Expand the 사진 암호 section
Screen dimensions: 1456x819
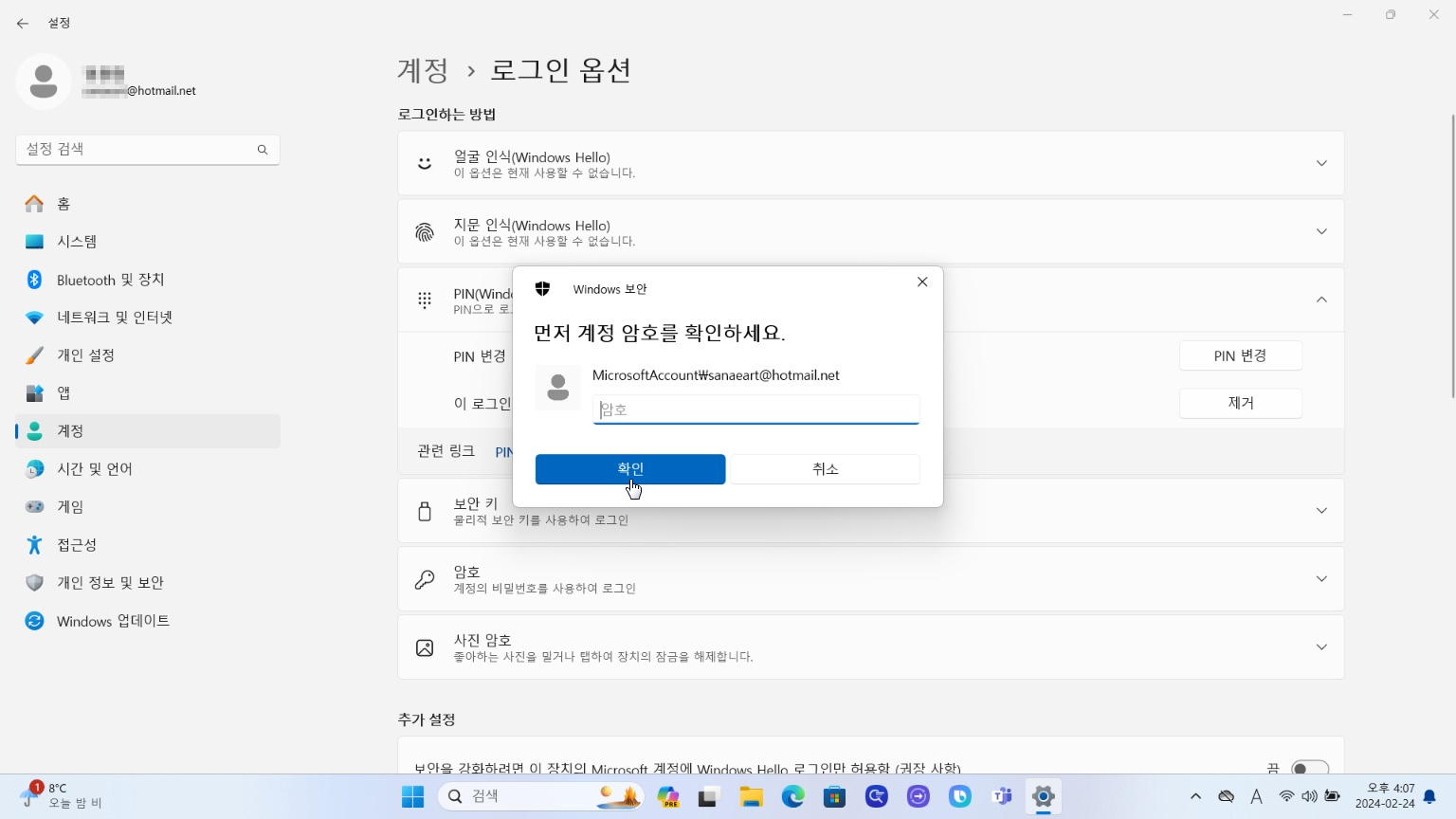[1321, 646]
